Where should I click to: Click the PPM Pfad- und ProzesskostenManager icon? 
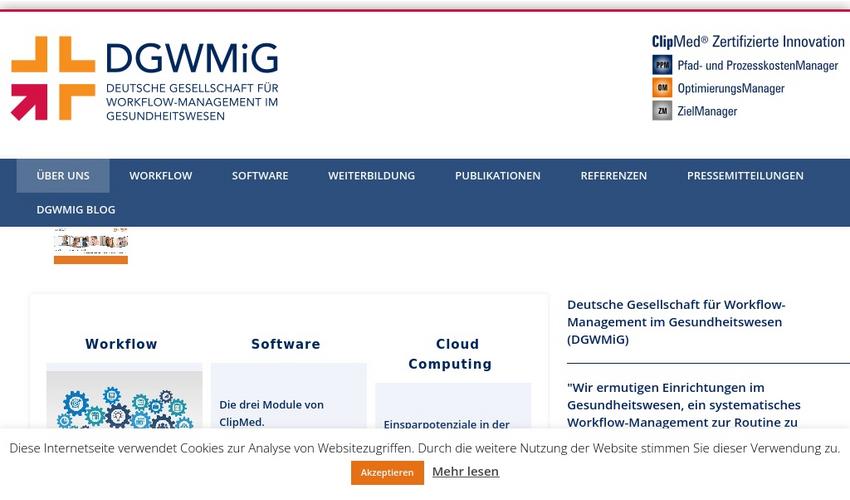(x=662, y=65)
